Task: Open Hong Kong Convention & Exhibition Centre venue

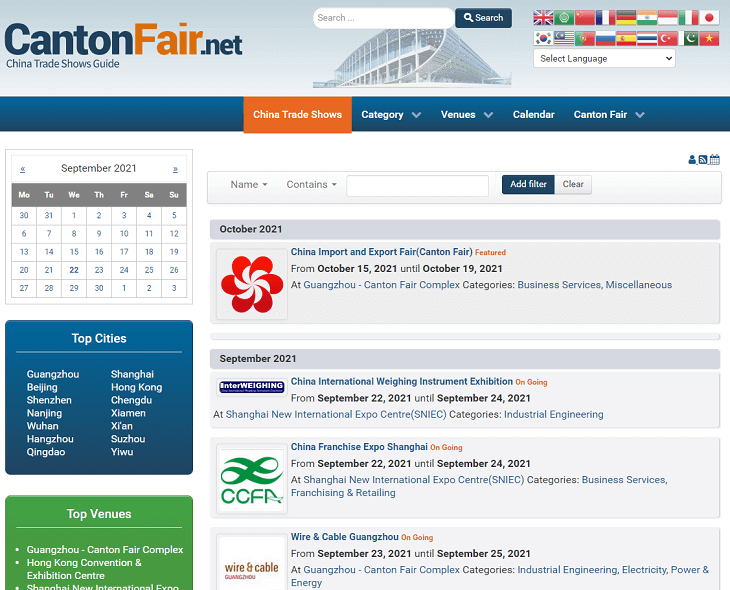Action: pos(84,569)
